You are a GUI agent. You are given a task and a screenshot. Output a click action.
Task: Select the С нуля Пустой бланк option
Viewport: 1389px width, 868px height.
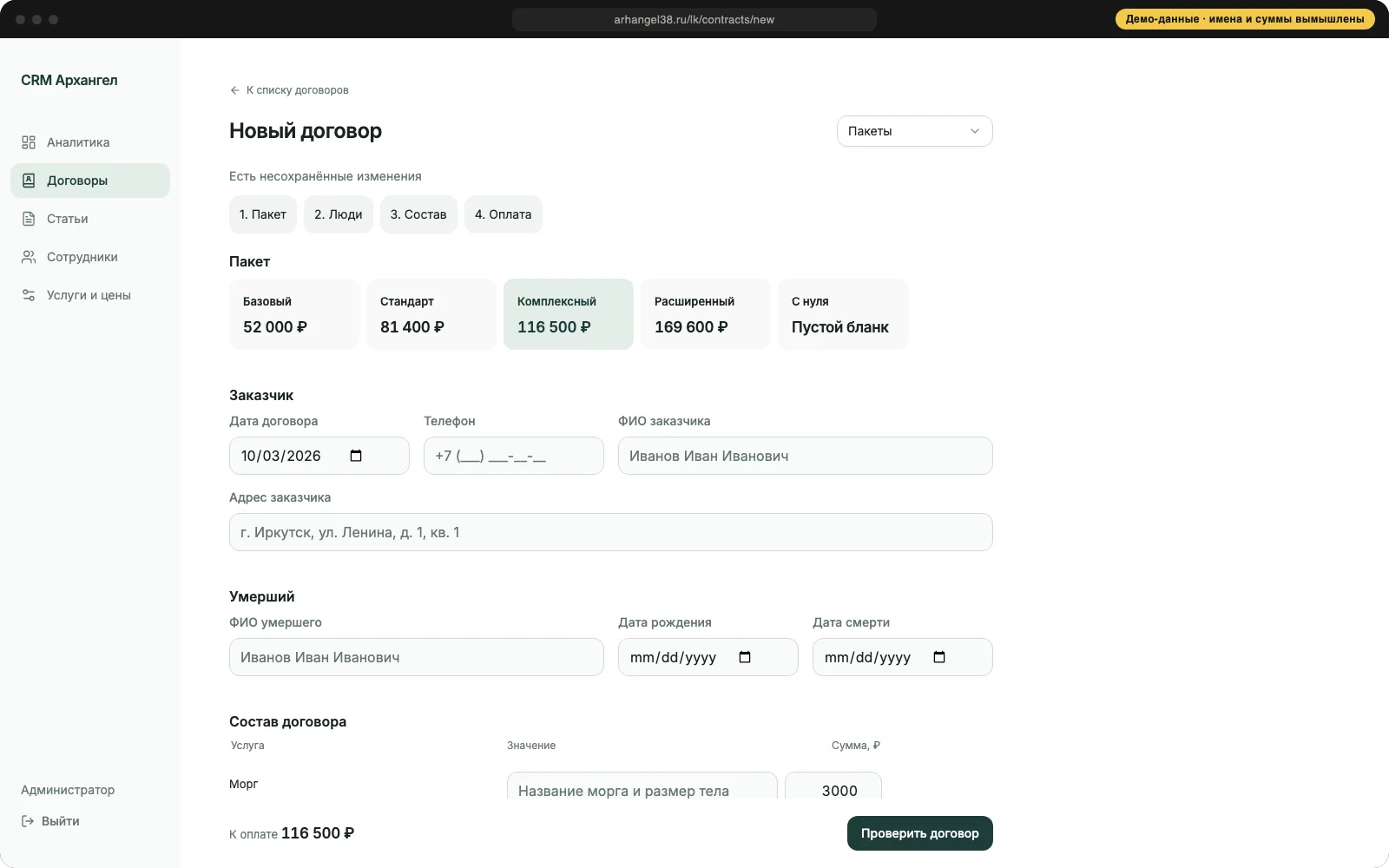coord(843,314)
